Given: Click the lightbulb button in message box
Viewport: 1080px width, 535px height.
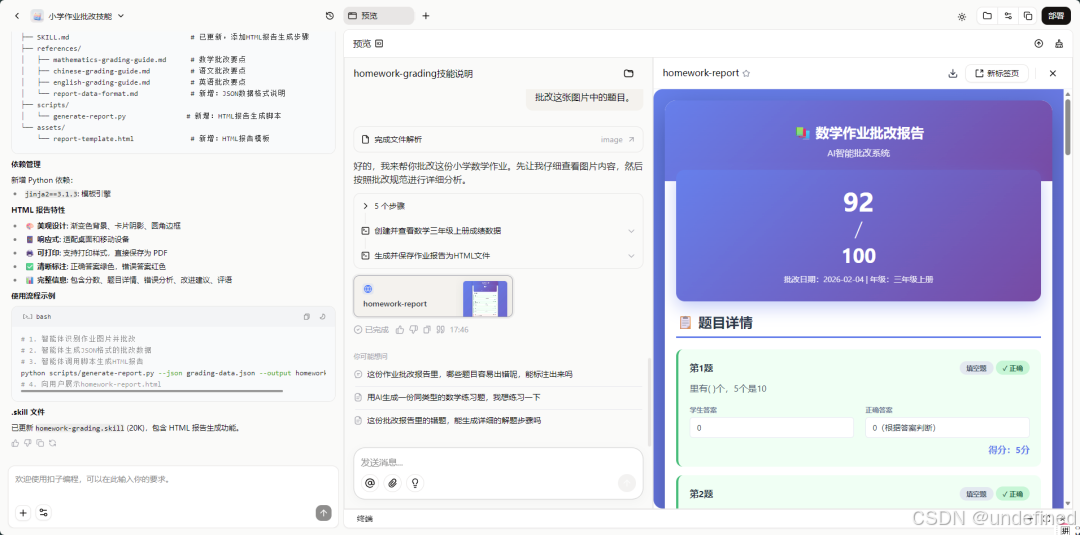Looking at the screenshot, I should tap(415, 483).
